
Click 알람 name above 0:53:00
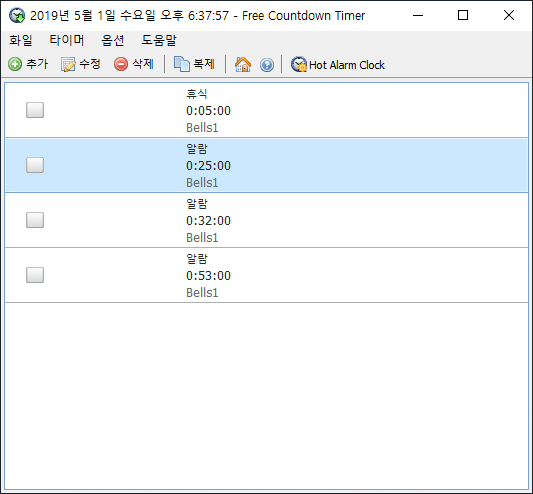coord(197,259)
